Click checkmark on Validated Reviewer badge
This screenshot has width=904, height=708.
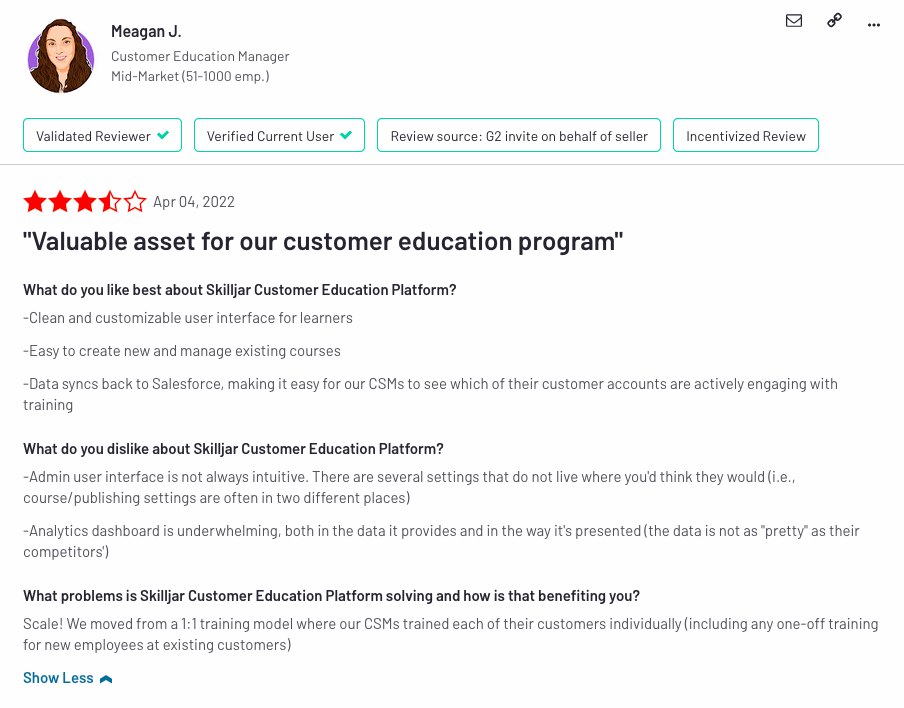tap(164, 135)
